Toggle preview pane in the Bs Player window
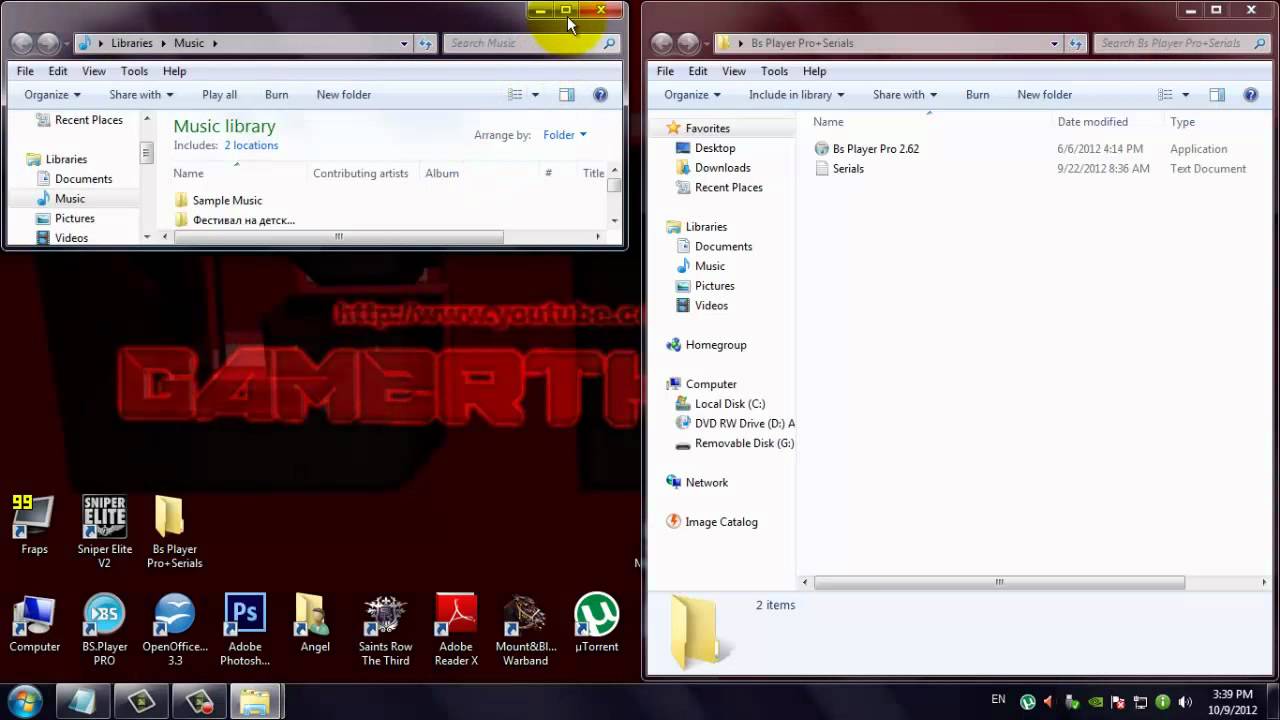 point(1217,95)
